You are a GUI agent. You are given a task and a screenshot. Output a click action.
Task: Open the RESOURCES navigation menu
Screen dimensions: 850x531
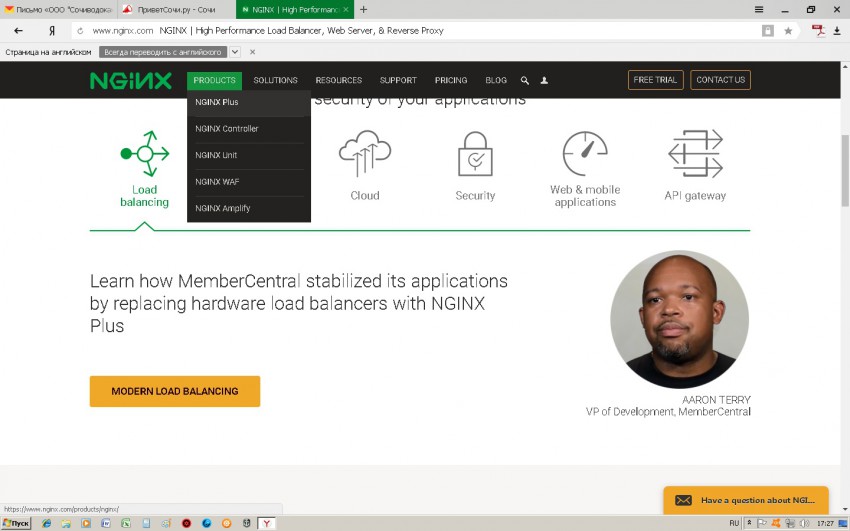coord(338,80)
